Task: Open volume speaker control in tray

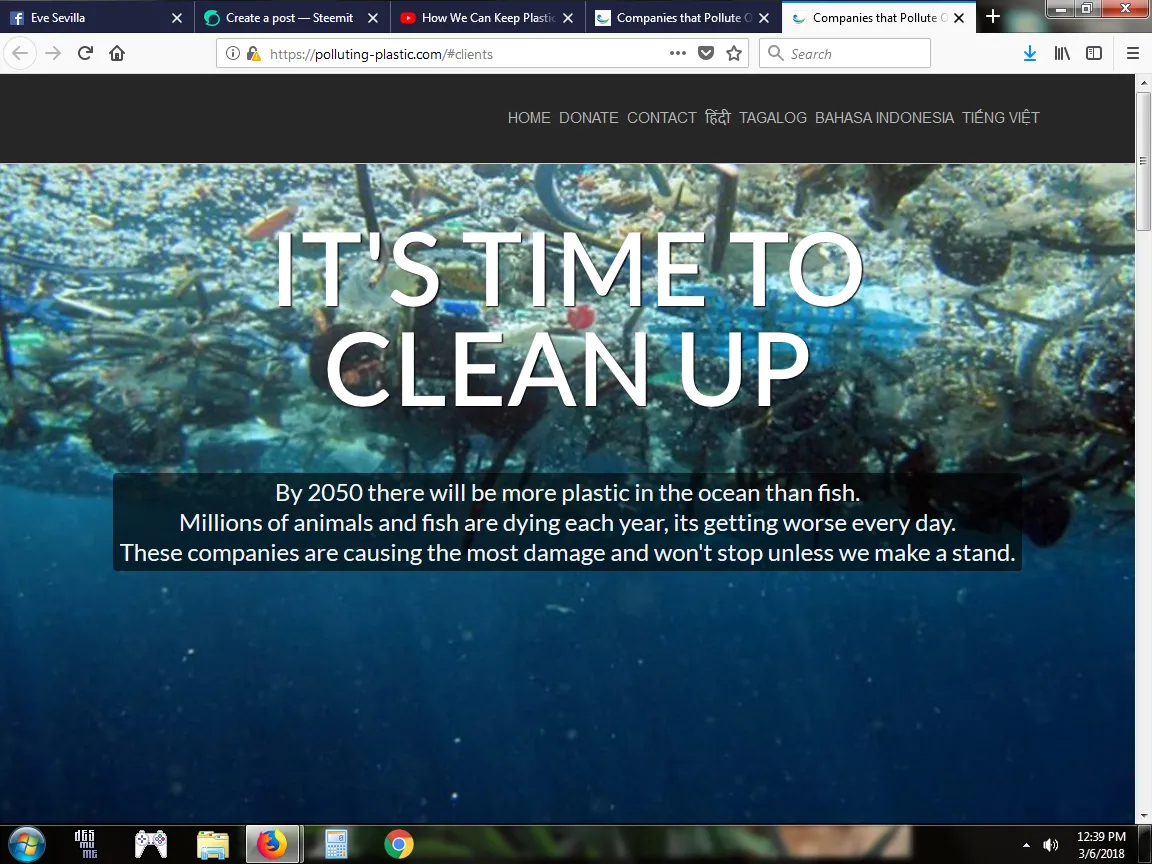Action: coord(1051,845)
